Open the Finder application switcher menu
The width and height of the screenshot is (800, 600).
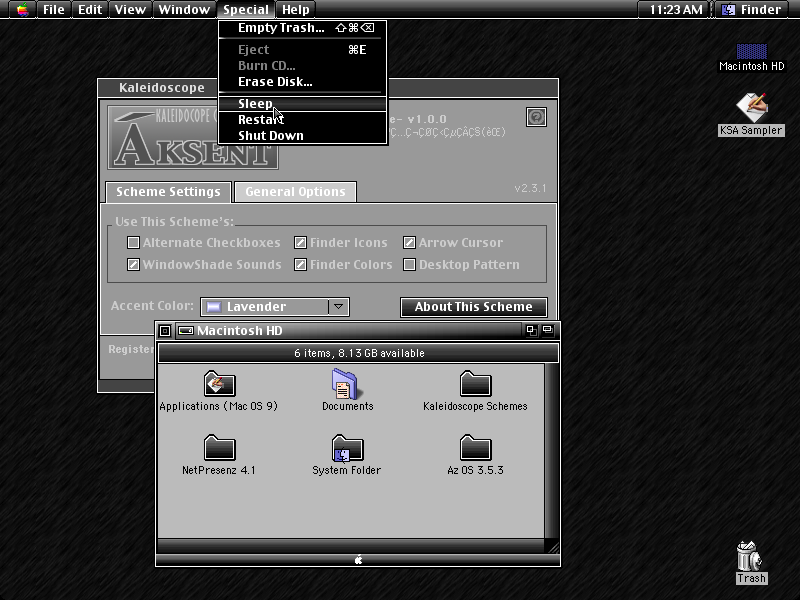point(753,9)
